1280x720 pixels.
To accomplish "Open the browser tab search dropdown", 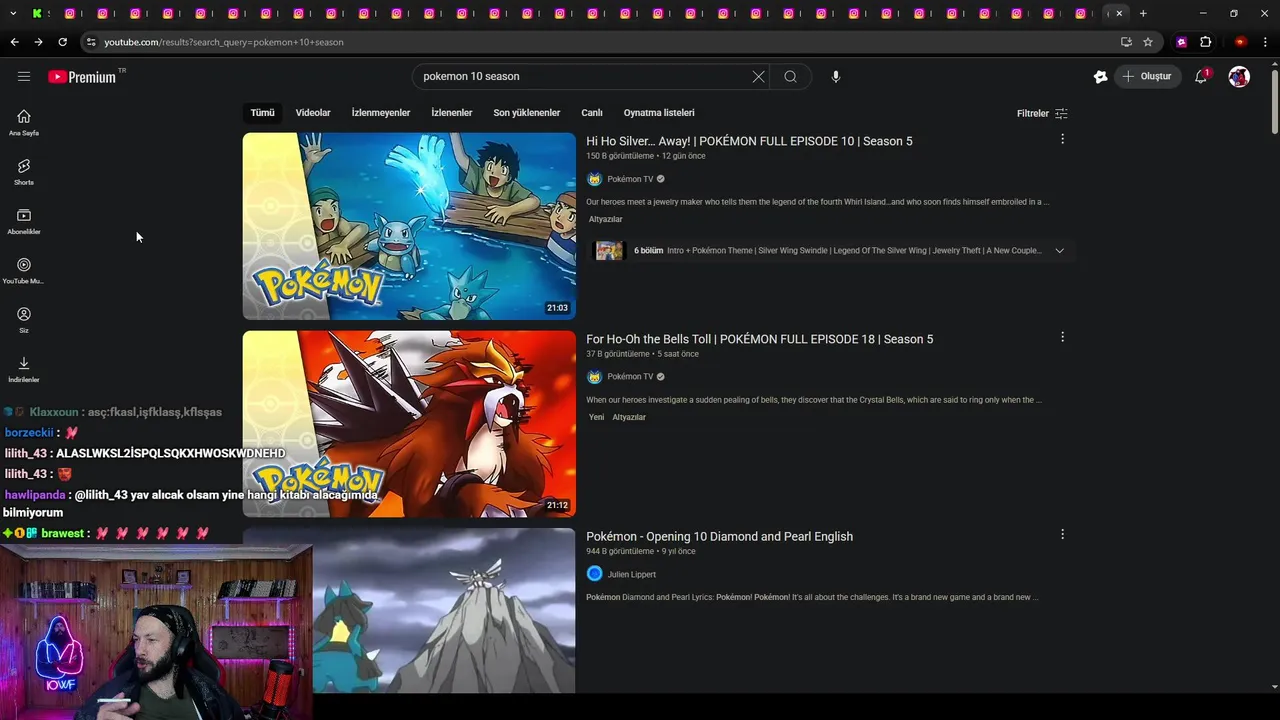I will tap(13, 13).
